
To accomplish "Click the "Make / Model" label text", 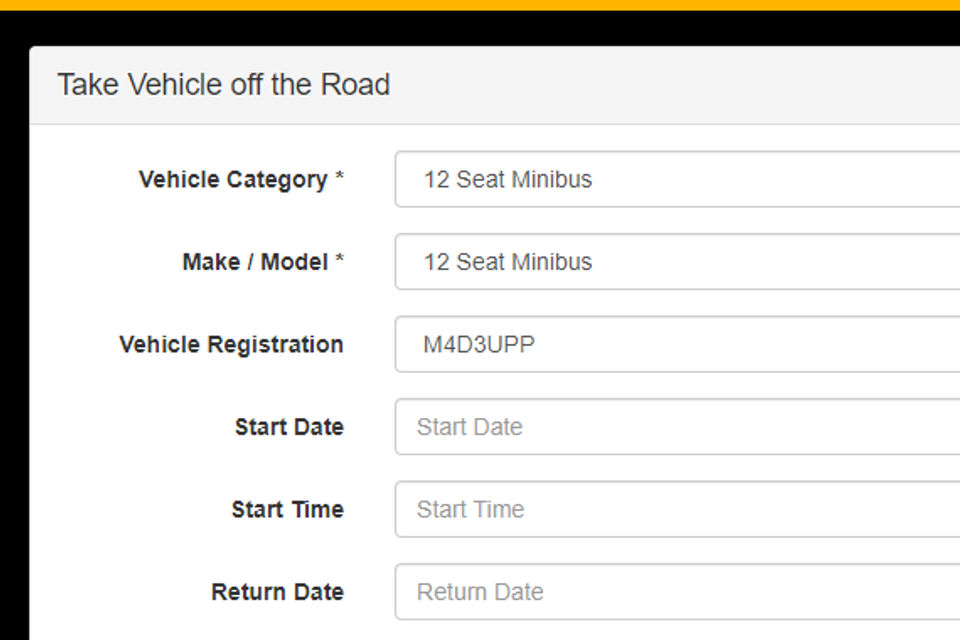I will point(255,262).
